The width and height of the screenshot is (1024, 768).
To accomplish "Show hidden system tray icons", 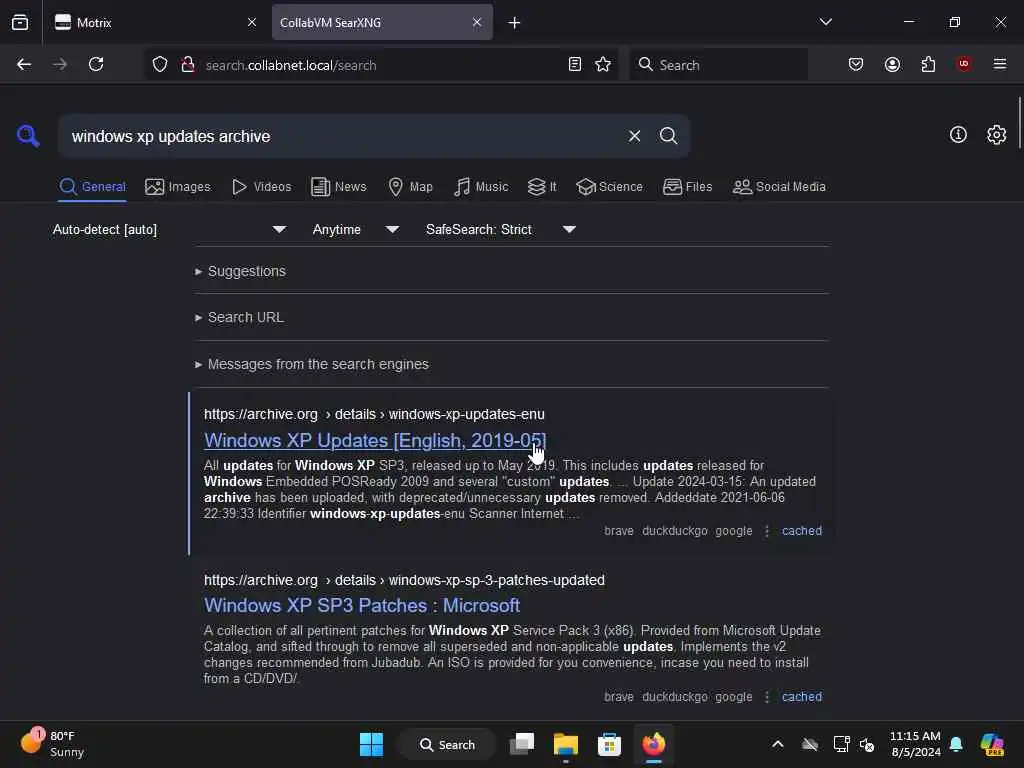I will point(778,744).
